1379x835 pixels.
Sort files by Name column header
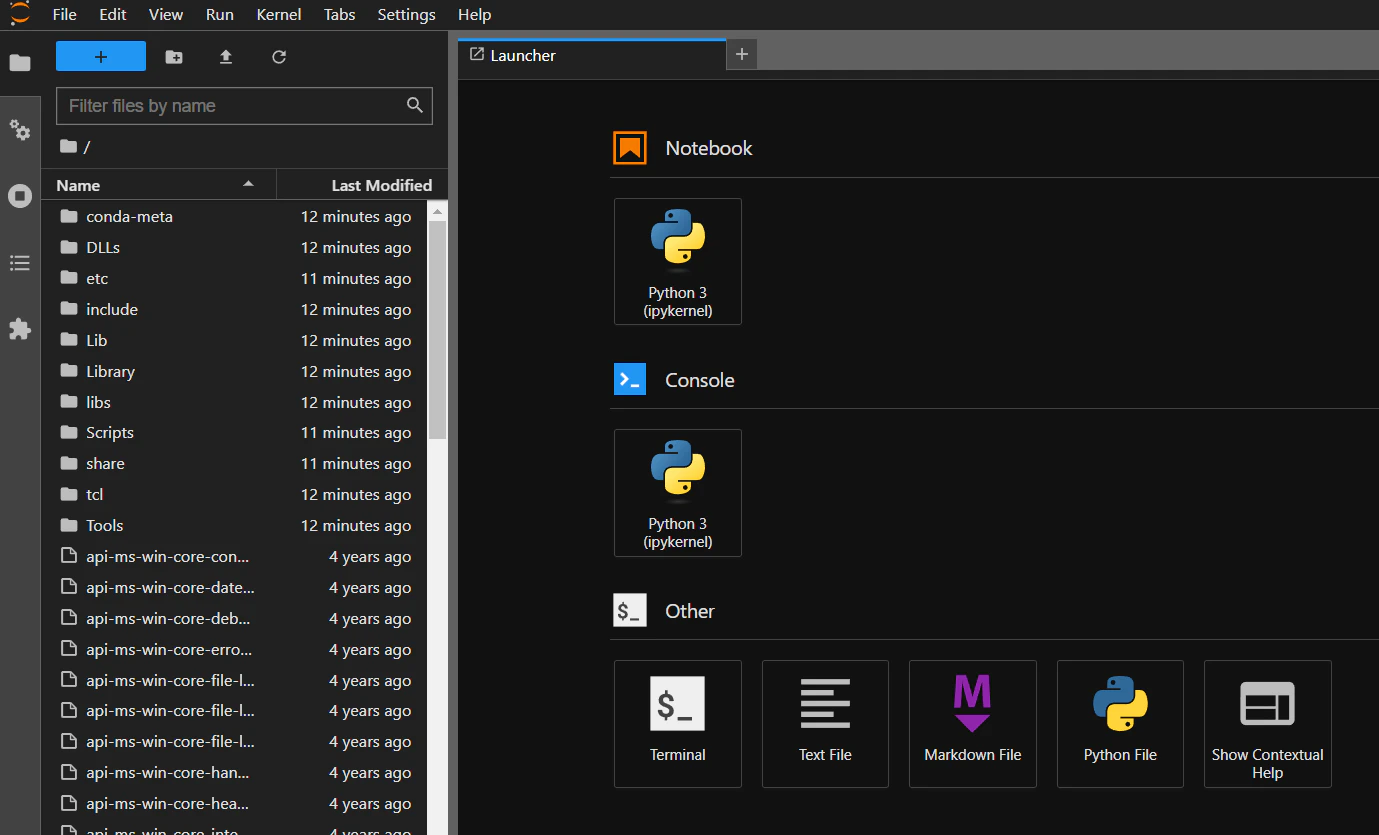click(x=159, y=185)
